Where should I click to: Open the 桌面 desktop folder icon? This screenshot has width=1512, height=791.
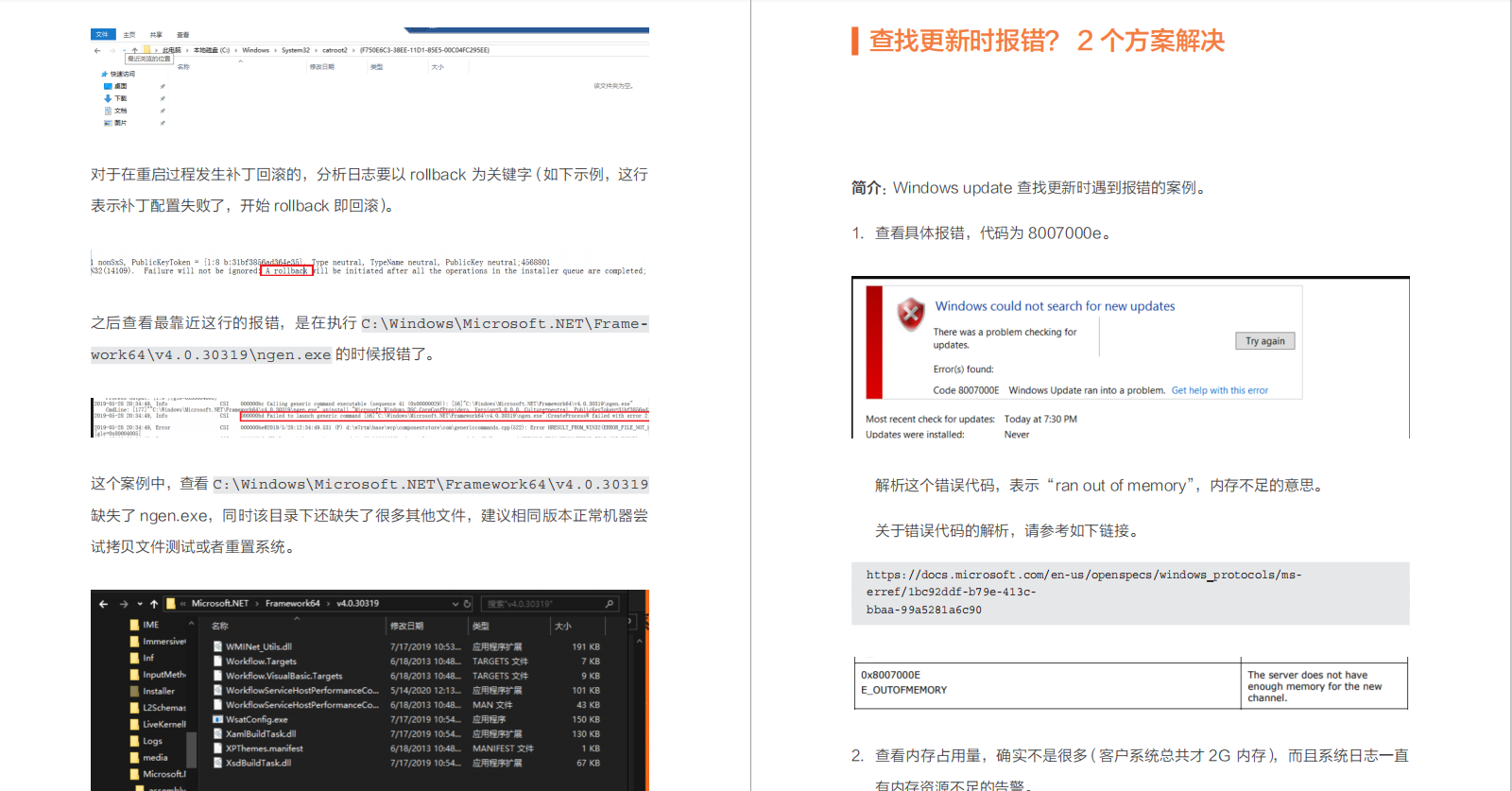pyautogui.click(x=108, y=86)
